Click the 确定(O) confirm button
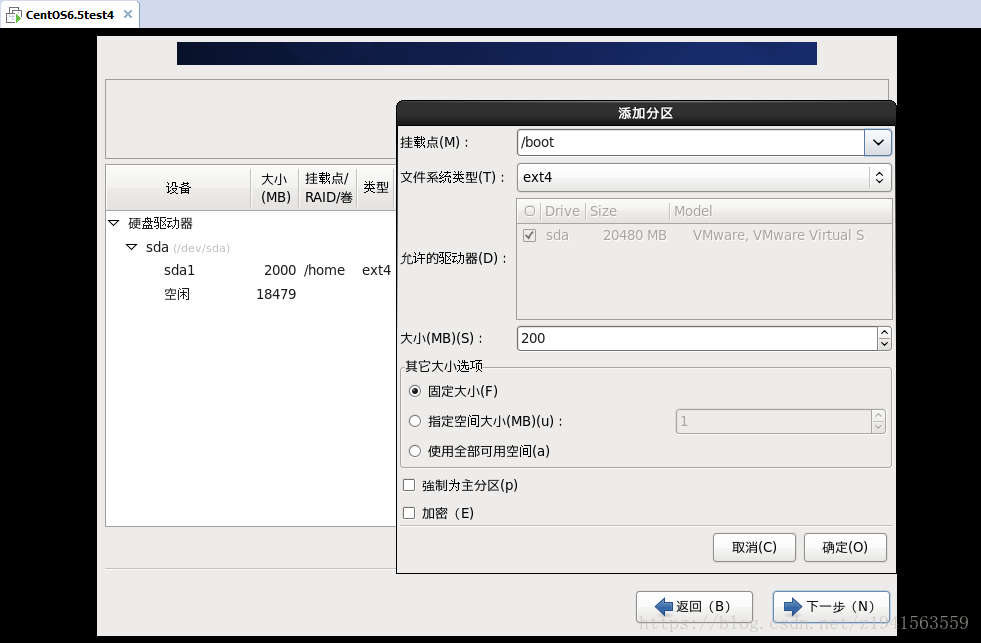 845,547
